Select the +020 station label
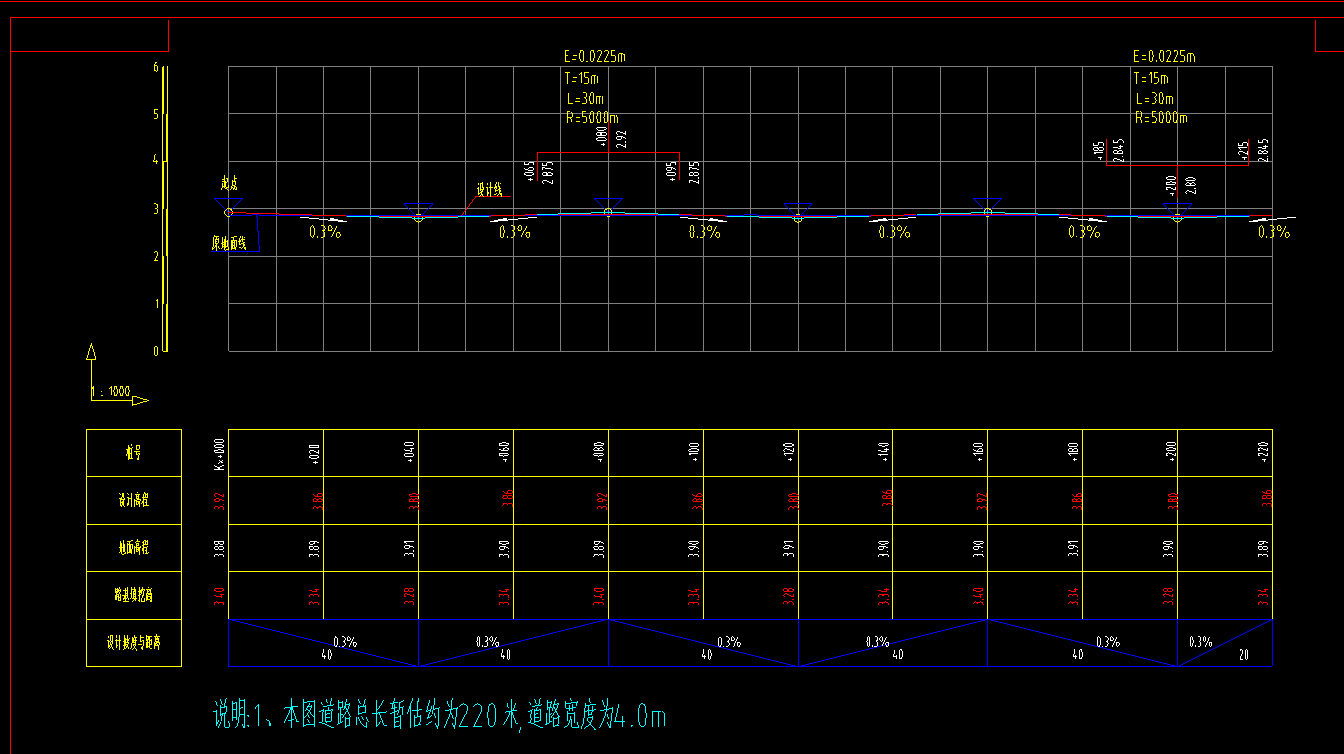The image size is (1344, 754). point(315,454)
